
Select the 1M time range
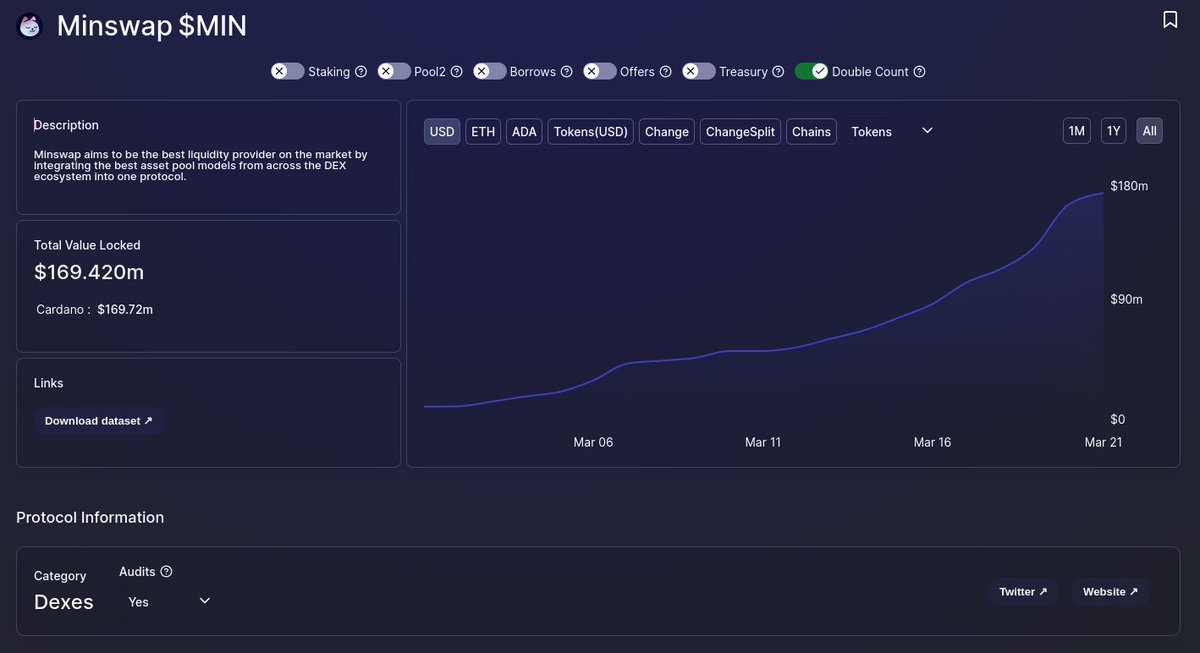(x=1076, y=130)
